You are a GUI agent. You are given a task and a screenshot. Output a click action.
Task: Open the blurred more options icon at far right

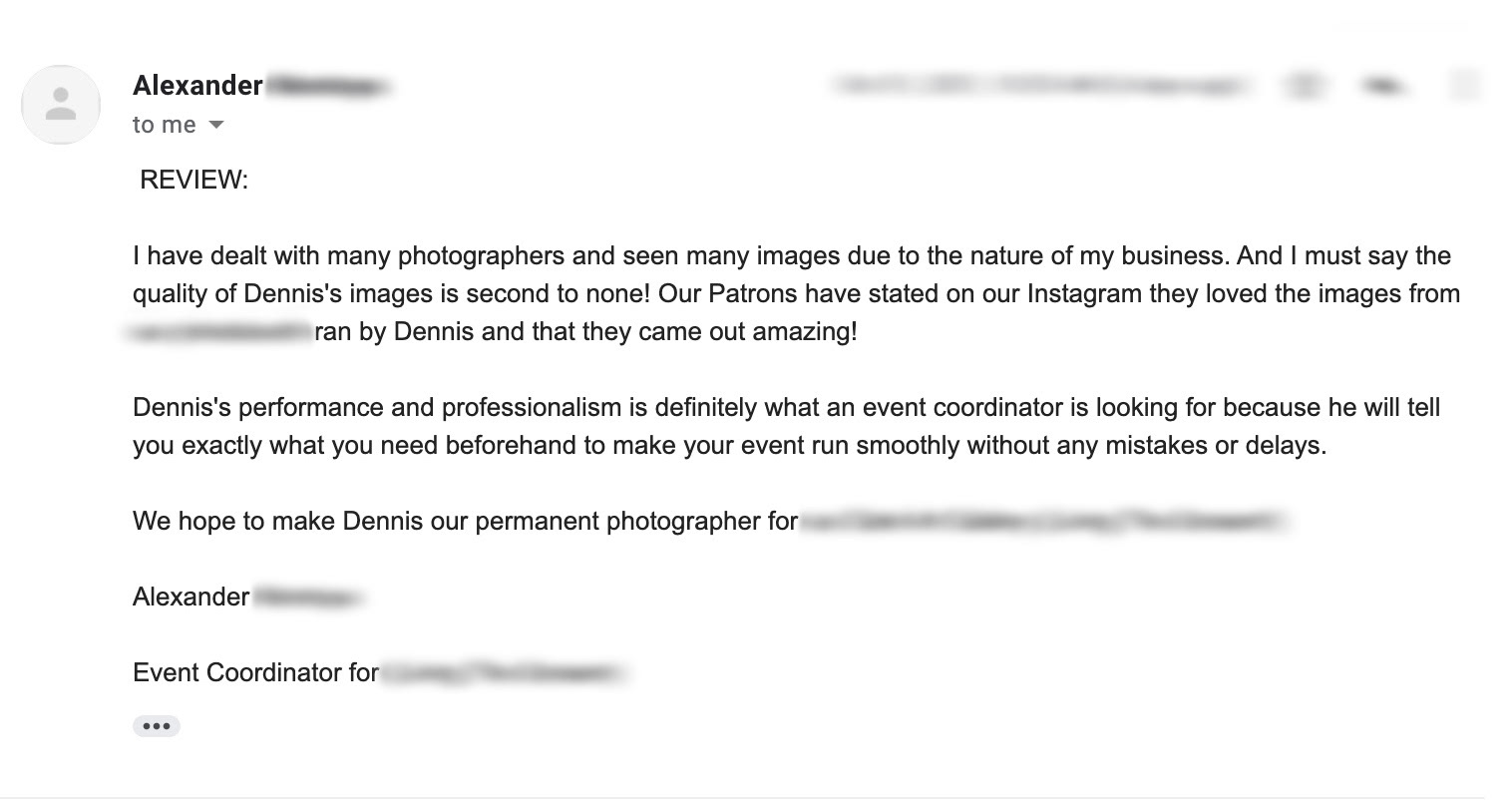[1464, 87]
